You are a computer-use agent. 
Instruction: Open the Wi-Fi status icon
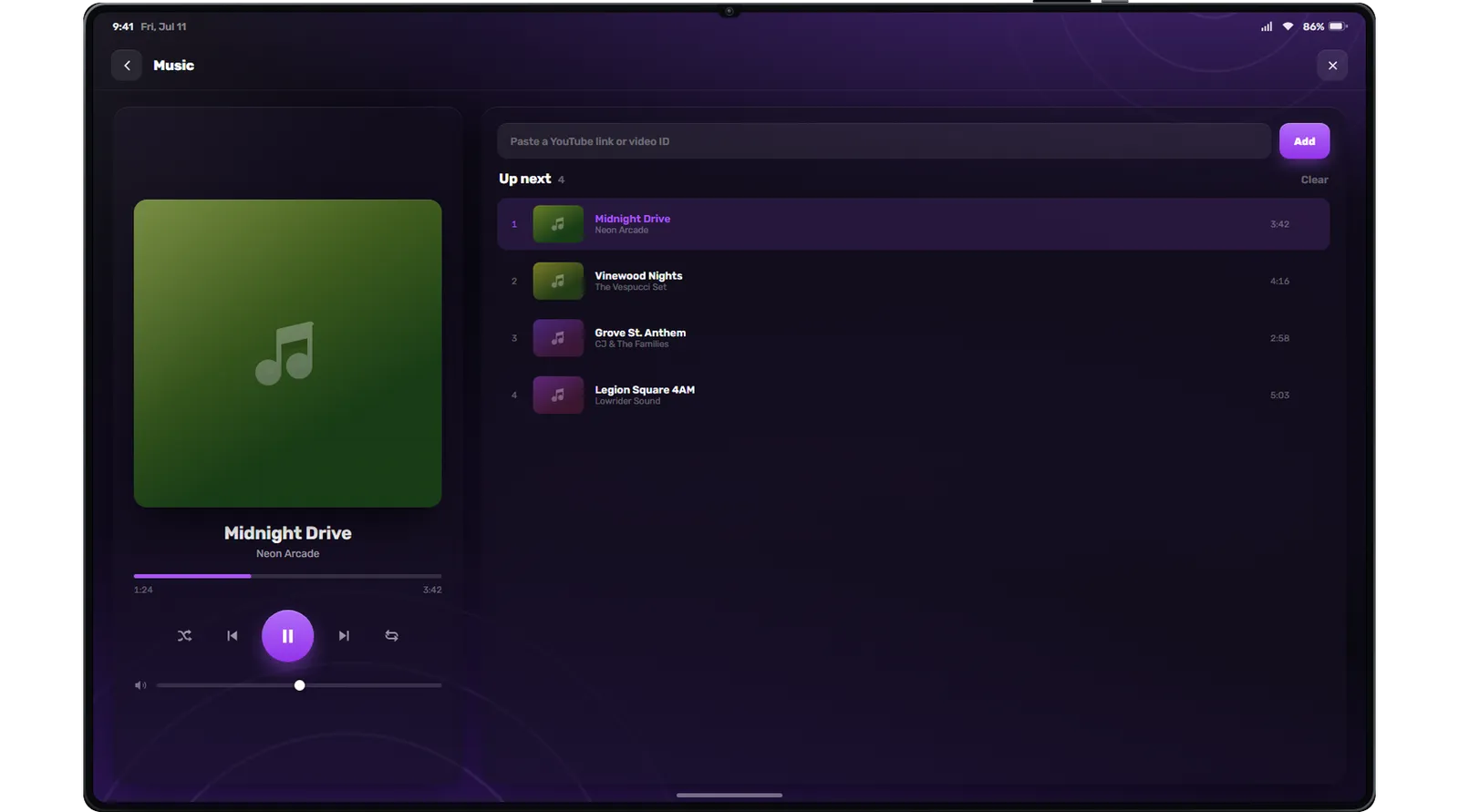point(1288,26)
